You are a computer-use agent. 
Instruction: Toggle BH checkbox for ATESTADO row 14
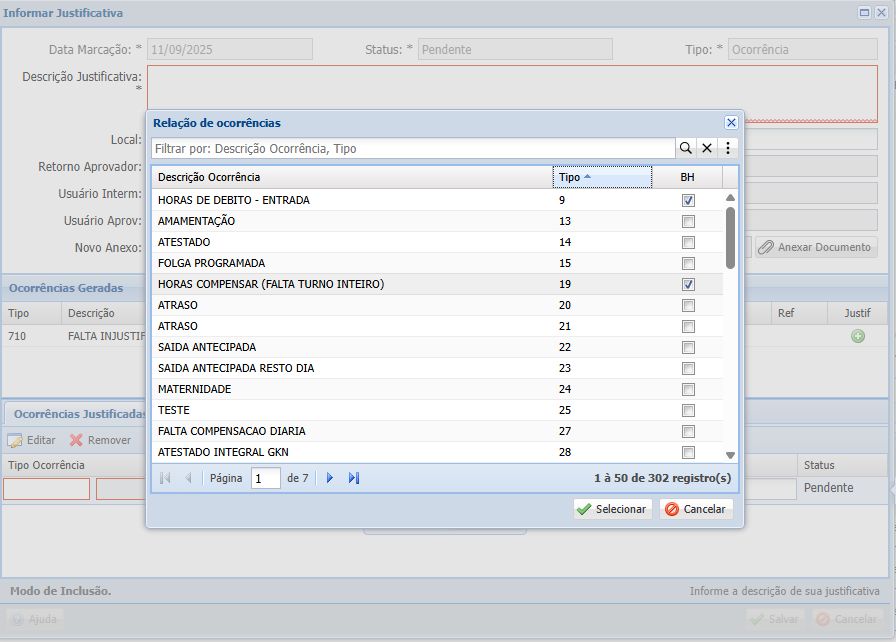(688, 243)
